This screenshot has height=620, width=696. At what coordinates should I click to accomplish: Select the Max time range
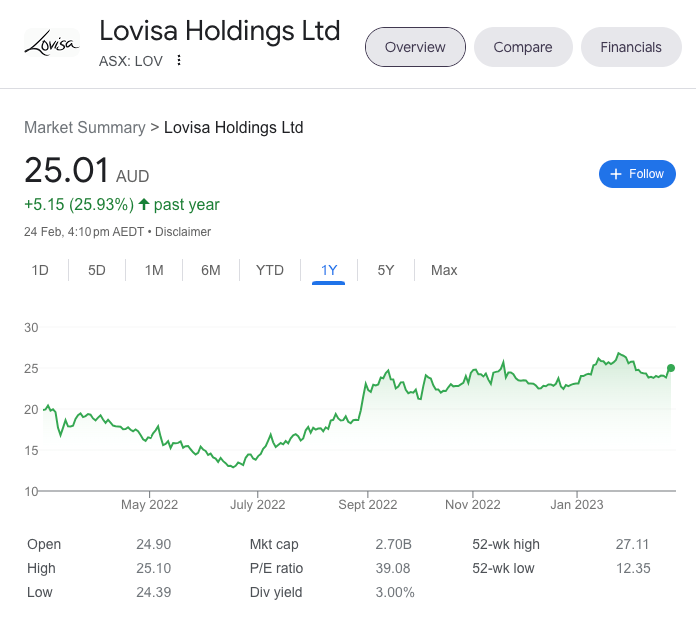tap(444, 270)
